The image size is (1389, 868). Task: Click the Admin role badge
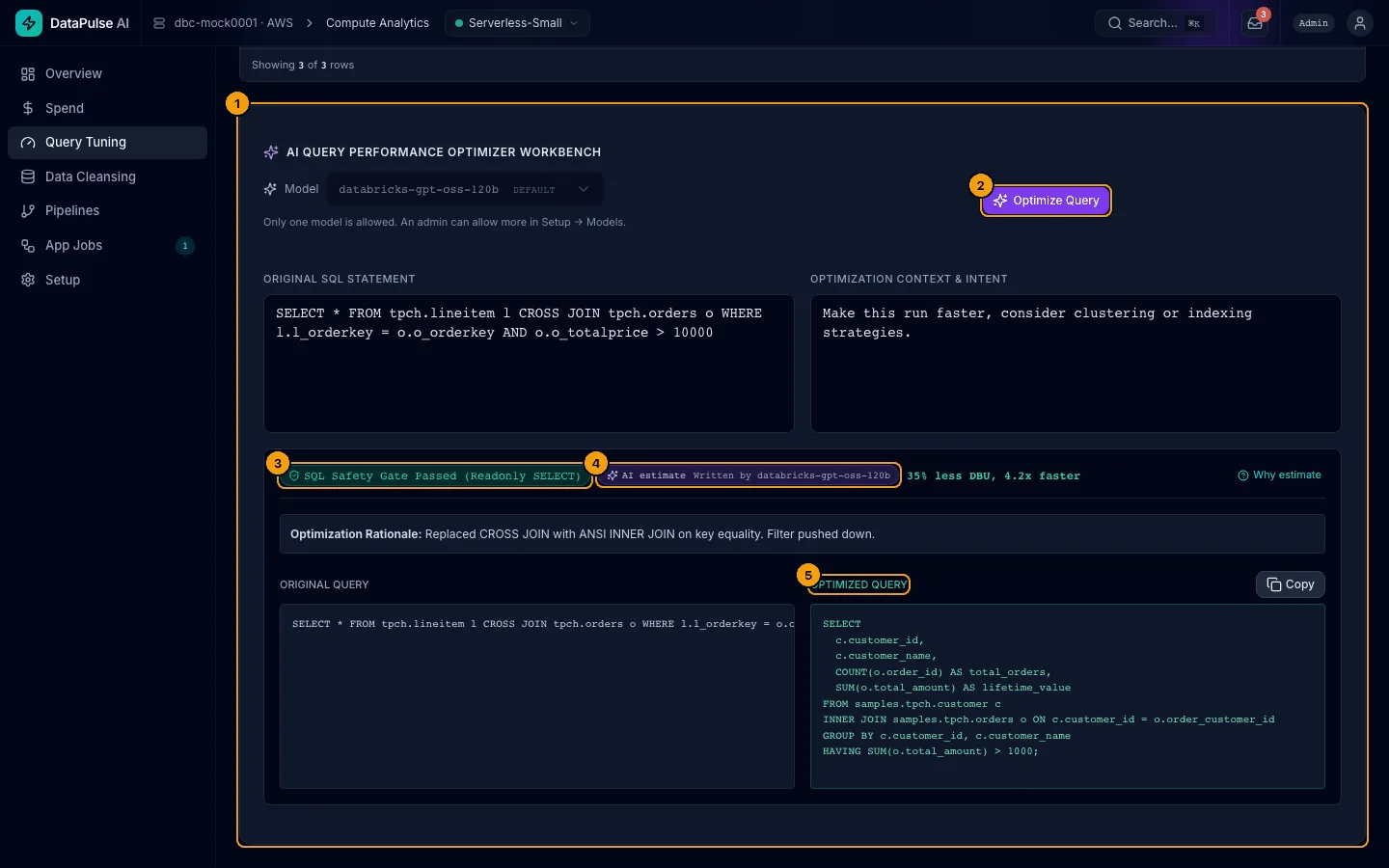(1313, 23)
